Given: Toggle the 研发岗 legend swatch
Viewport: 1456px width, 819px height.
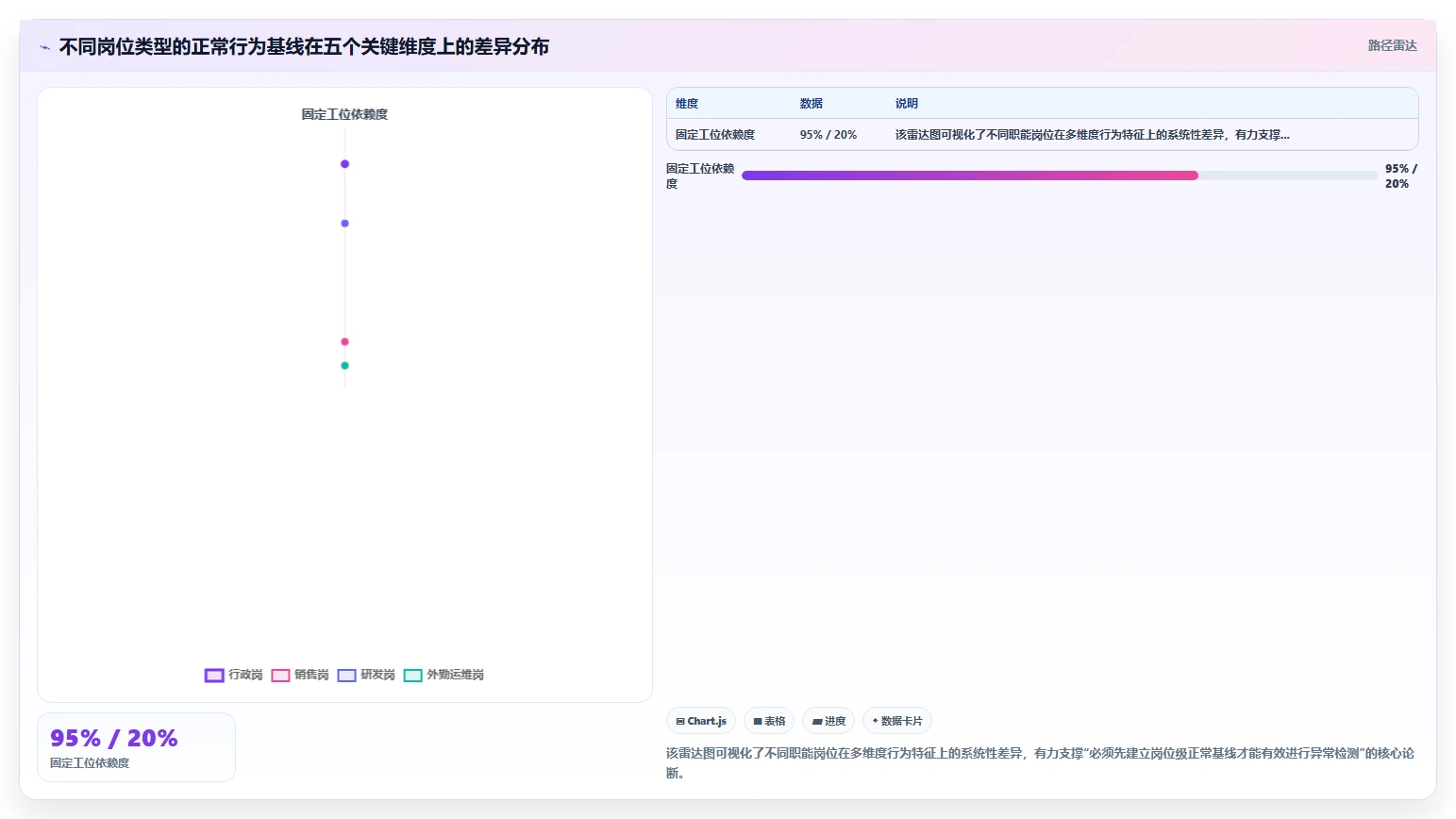Looking at the screenshot, I should [346, 676].
